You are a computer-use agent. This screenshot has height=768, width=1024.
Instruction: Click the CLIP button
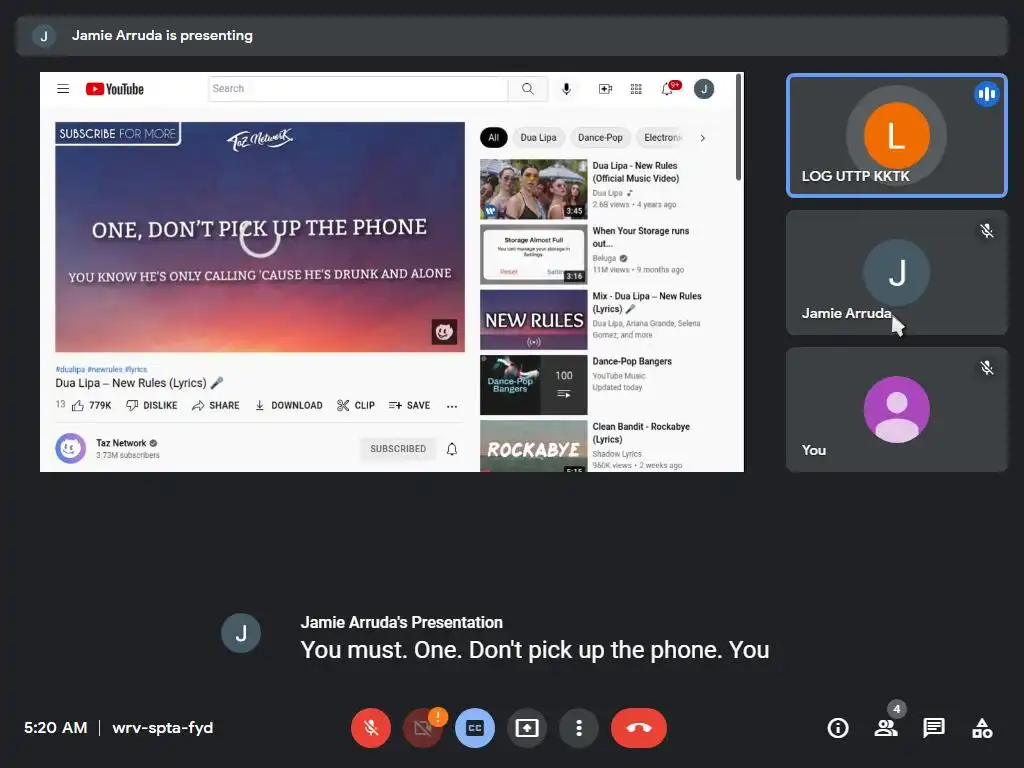point(356,406)
